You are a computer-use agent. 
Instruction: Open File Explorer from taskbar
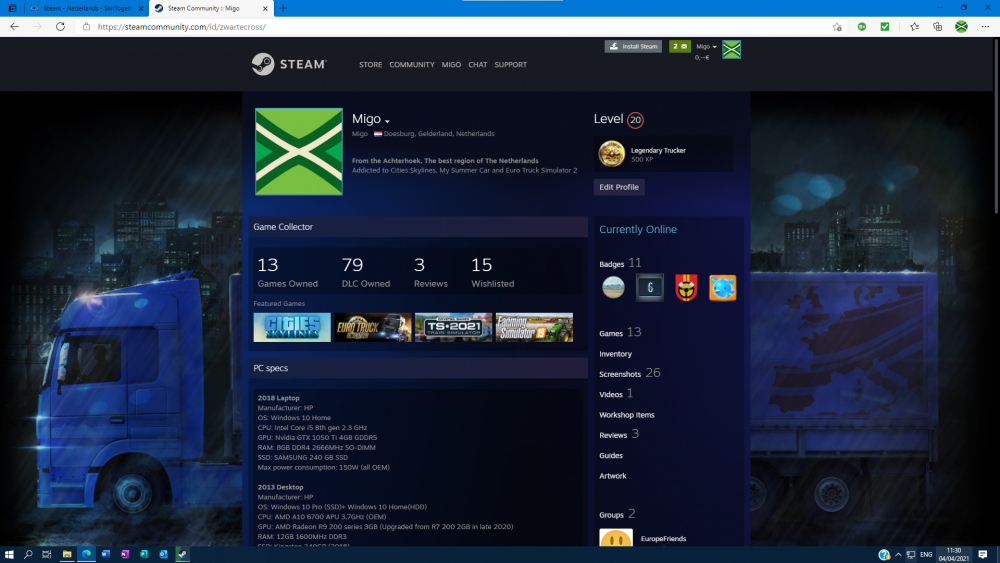(66, 554)
